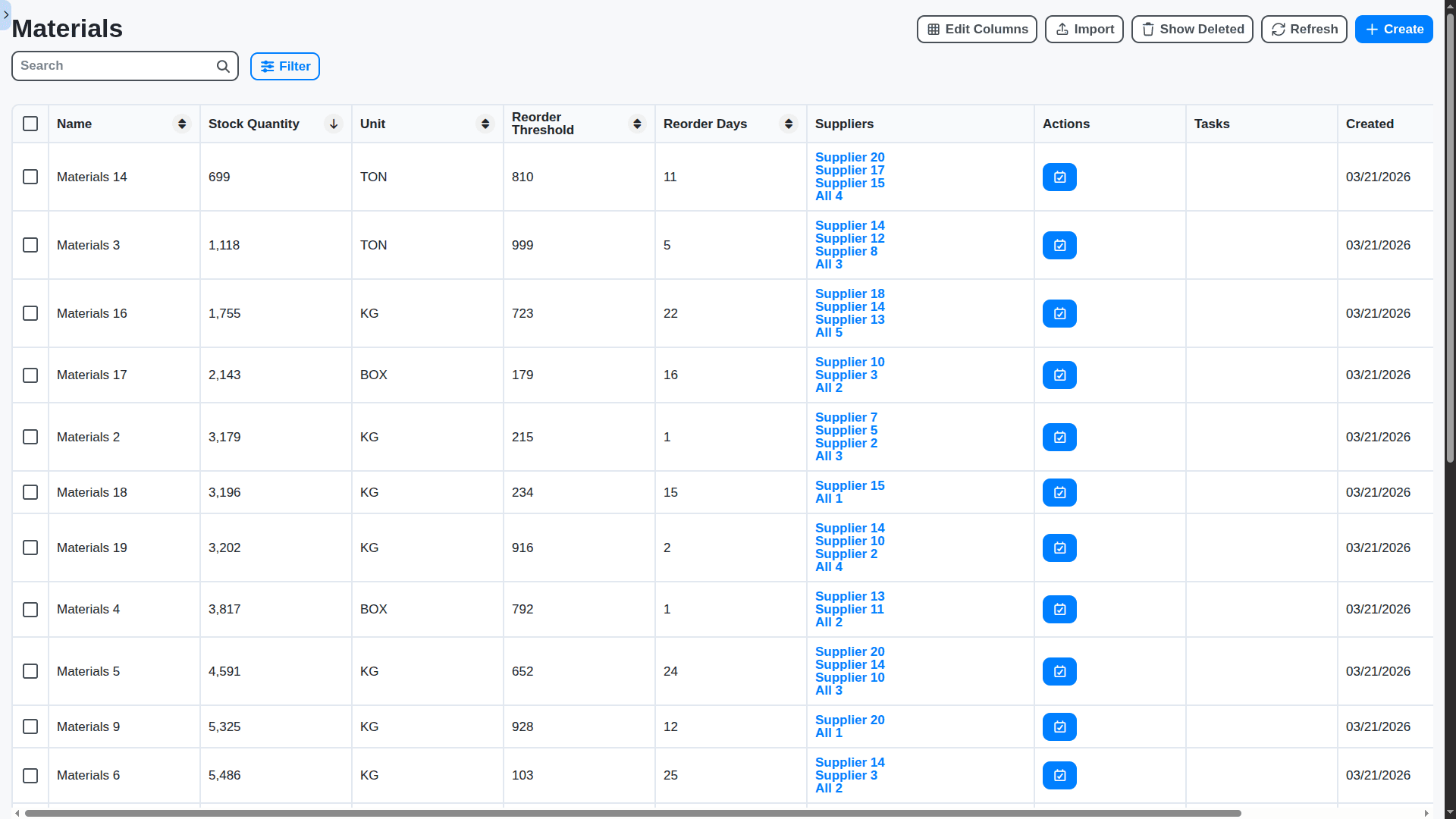Click All 3 suppliers for Materials 2
The width and height of the screenshot is (1456, 819).
pos(828,456)
